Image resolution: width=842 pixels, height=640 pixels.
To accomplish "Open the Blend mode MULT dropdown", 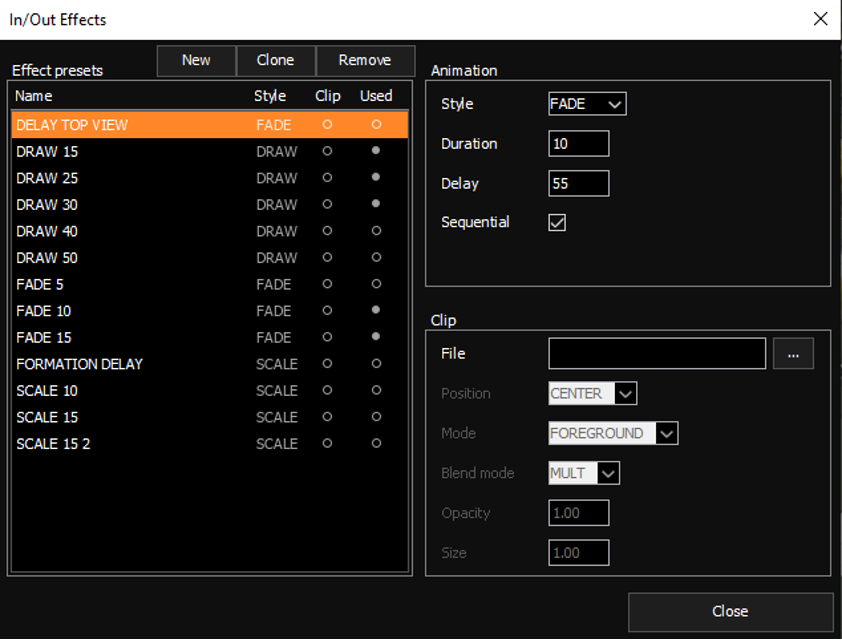I will click(x=584, y=474).
